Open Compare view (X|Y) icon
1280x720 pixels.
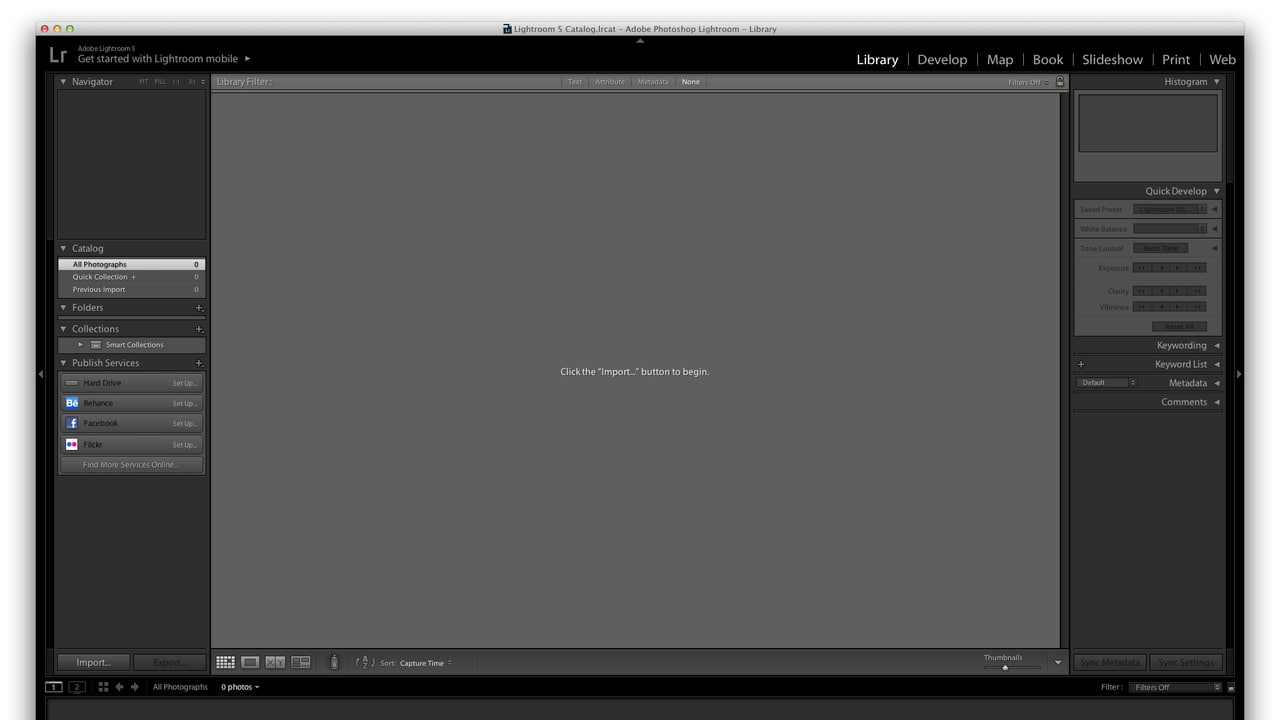coord(275,662)
